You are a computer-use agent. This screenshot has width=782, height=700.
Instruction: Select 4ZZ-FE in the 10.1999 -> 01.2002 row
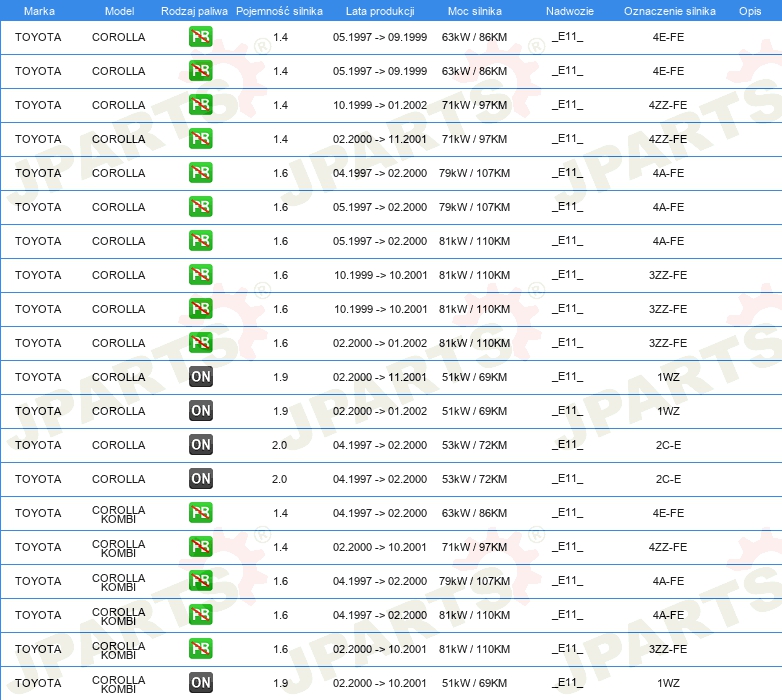(x=668, y=105)
